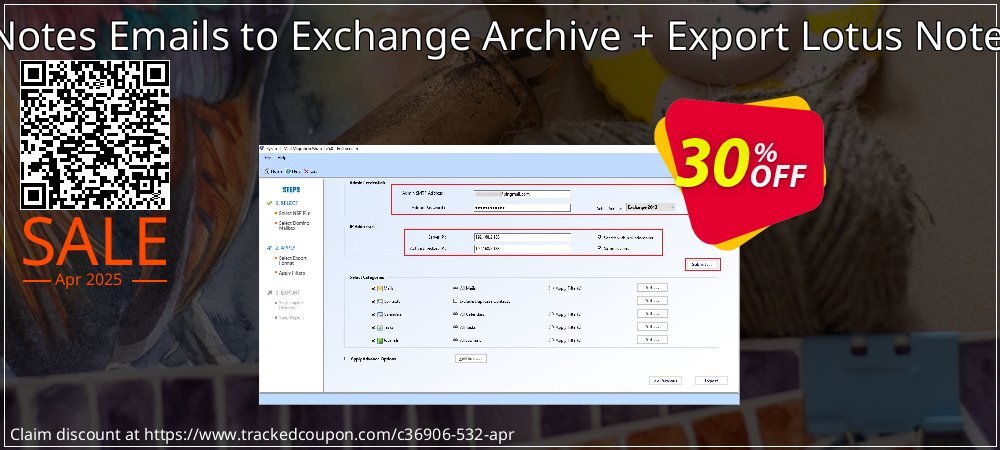Image resolution: width=1000 pixels, height=450 pixels.
Task: Click the Export button
Action: pos(711,381)
